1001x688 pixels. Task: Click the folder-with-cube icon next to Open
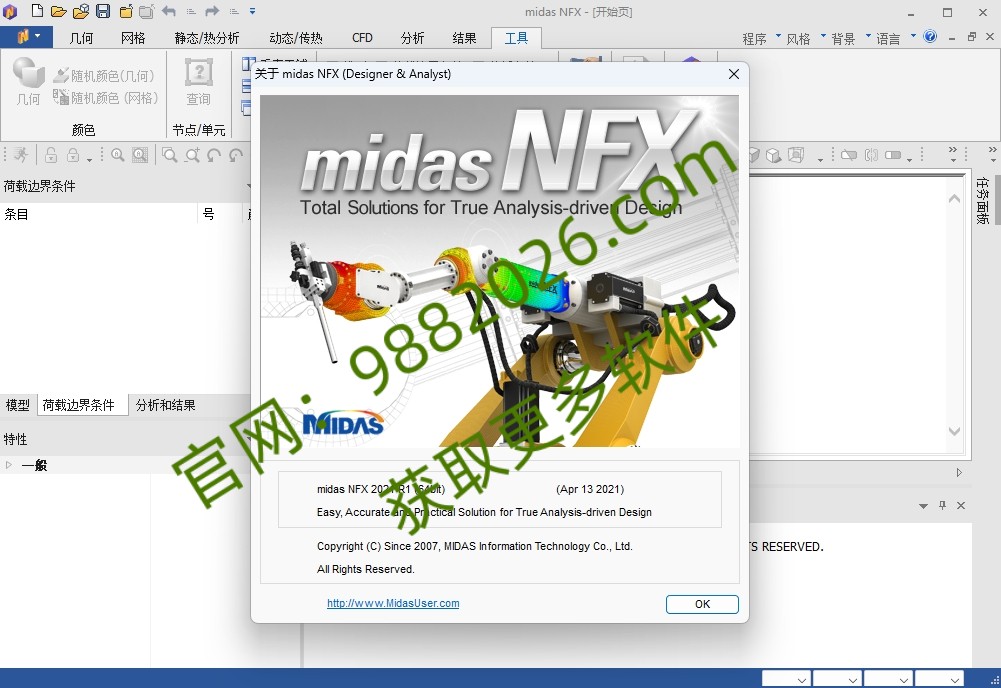[x=81, y=11]
